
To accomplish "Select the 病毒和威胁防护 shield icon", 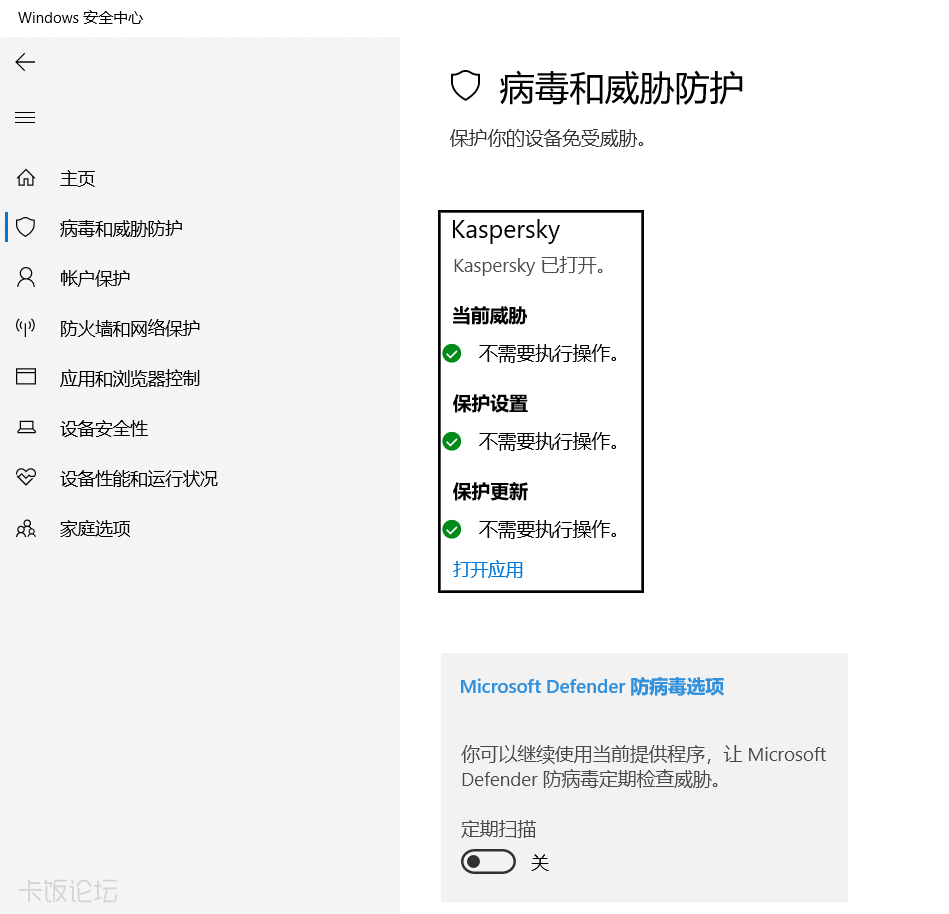I will tap(26, 227).
